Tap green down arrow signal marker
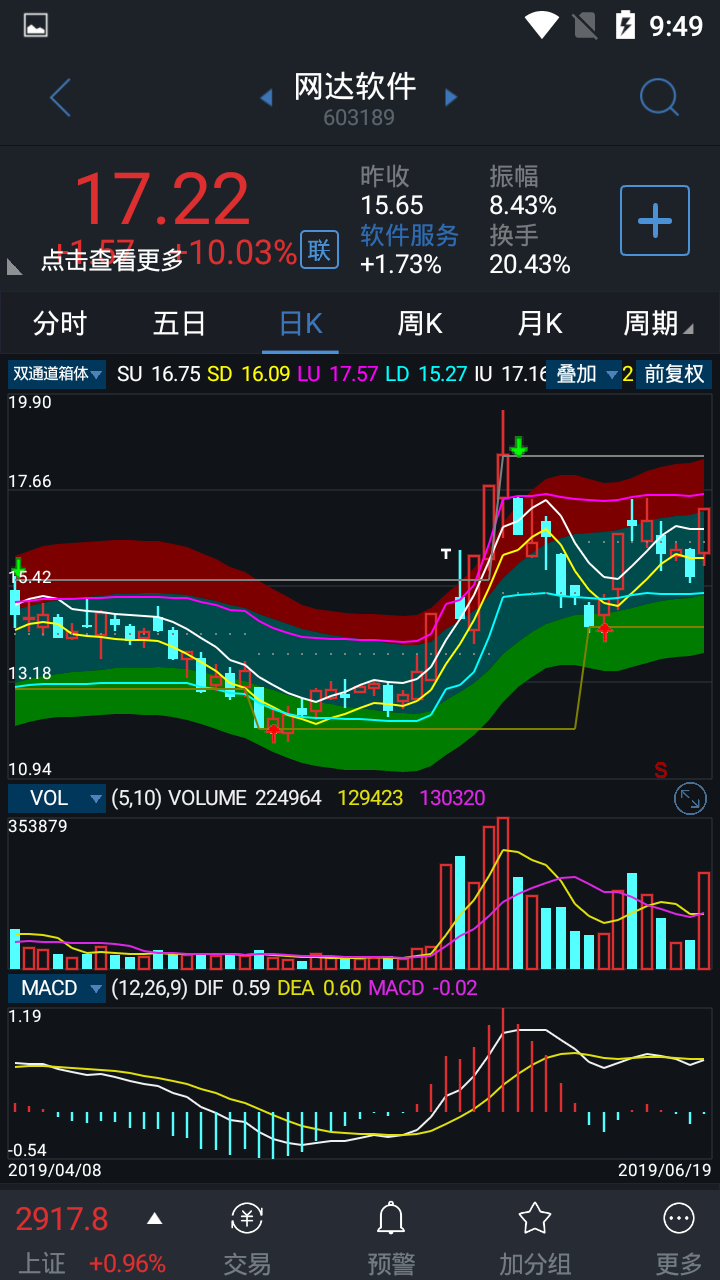Viewport: 720px width, 1280px height. pos(518,446)
